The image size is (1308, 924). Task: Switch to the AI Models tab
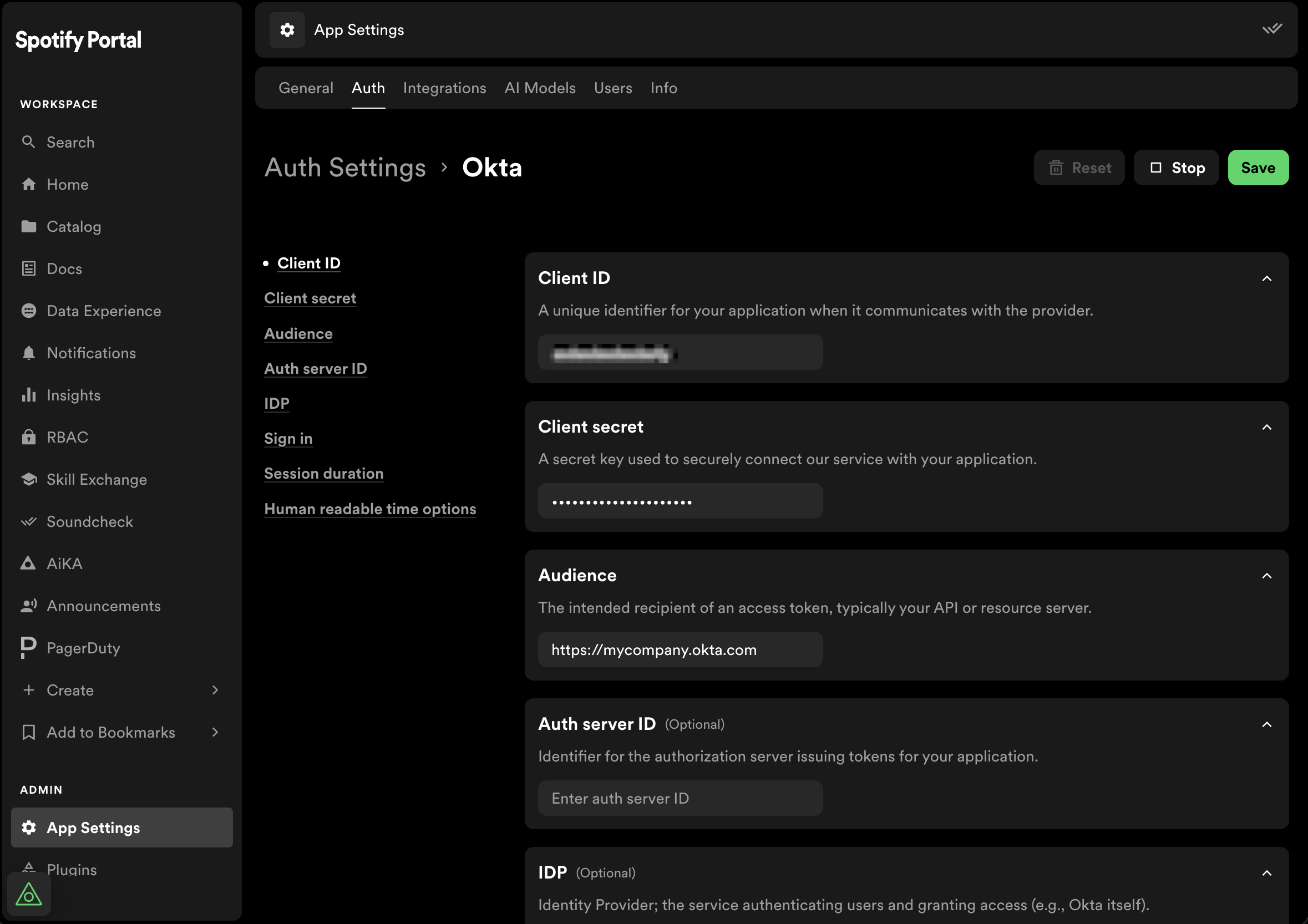pyautogui.click(x=540, y=88)
